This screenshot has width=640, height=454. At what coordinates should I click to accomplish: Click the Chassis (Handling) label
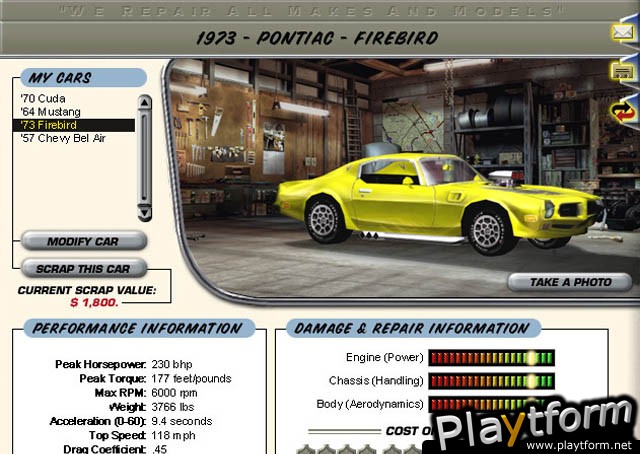[376, 381]
